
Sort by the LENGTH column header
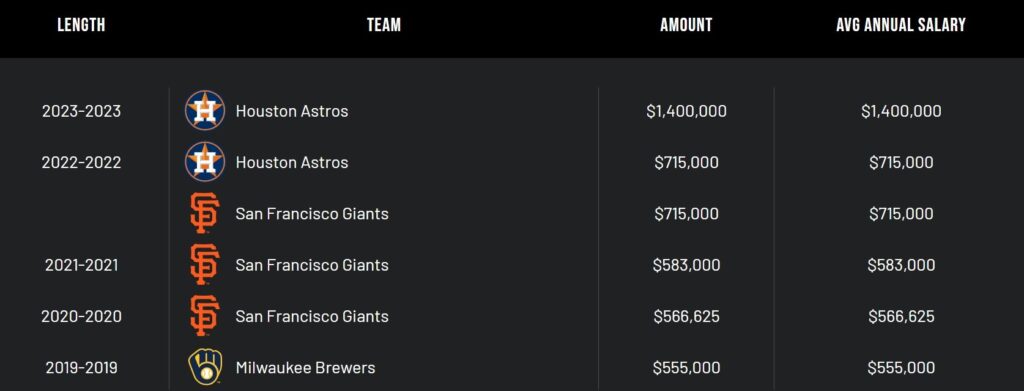coord(82,25)
